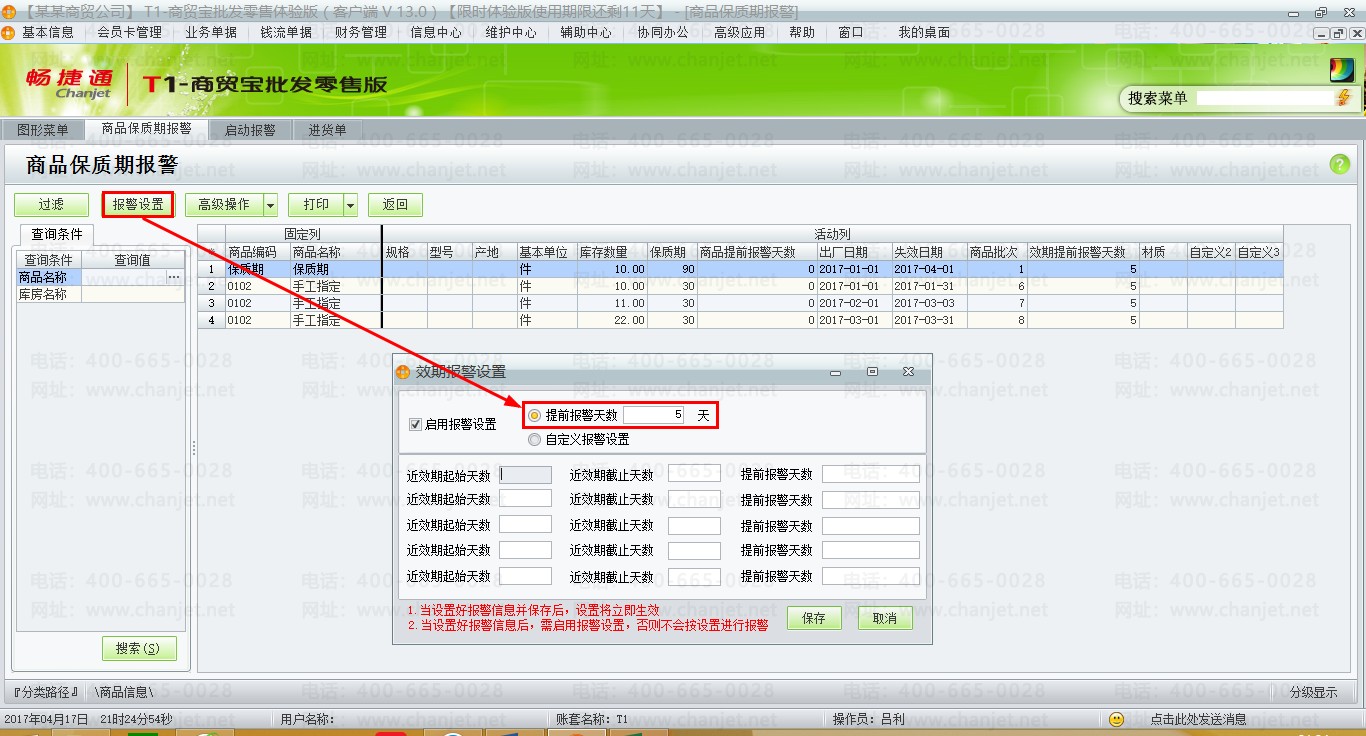Close the 效期报警设置 dialog window

tap(908, 371)
